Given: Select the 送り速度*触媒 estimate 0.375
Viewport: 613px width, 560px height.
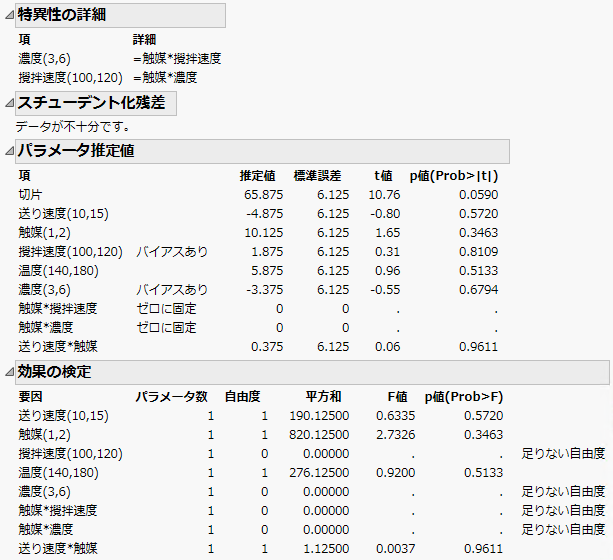Looking at the screenshot, I should click(x=267, y=346).
